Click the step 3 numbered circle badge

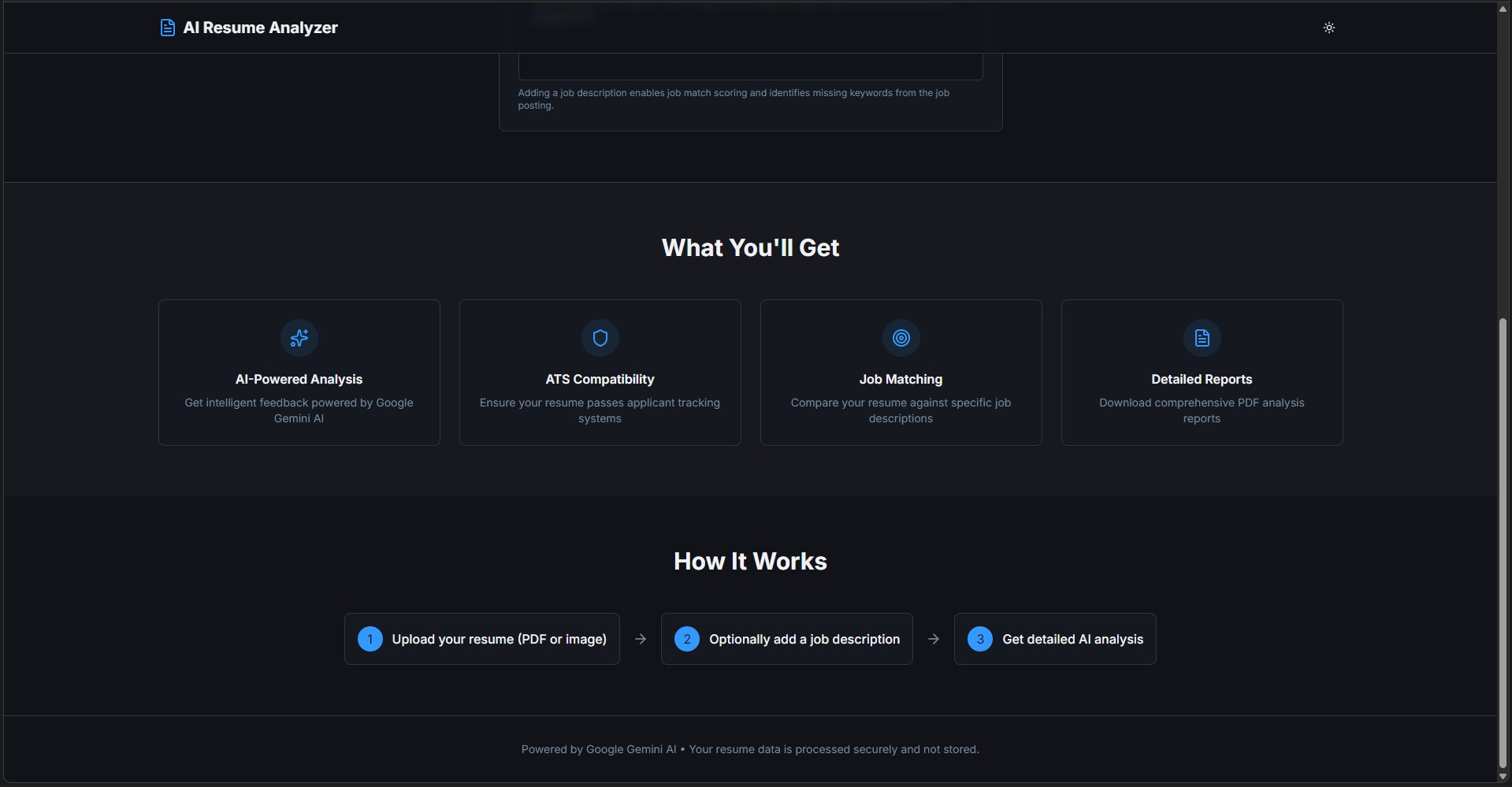pos(979,639)
